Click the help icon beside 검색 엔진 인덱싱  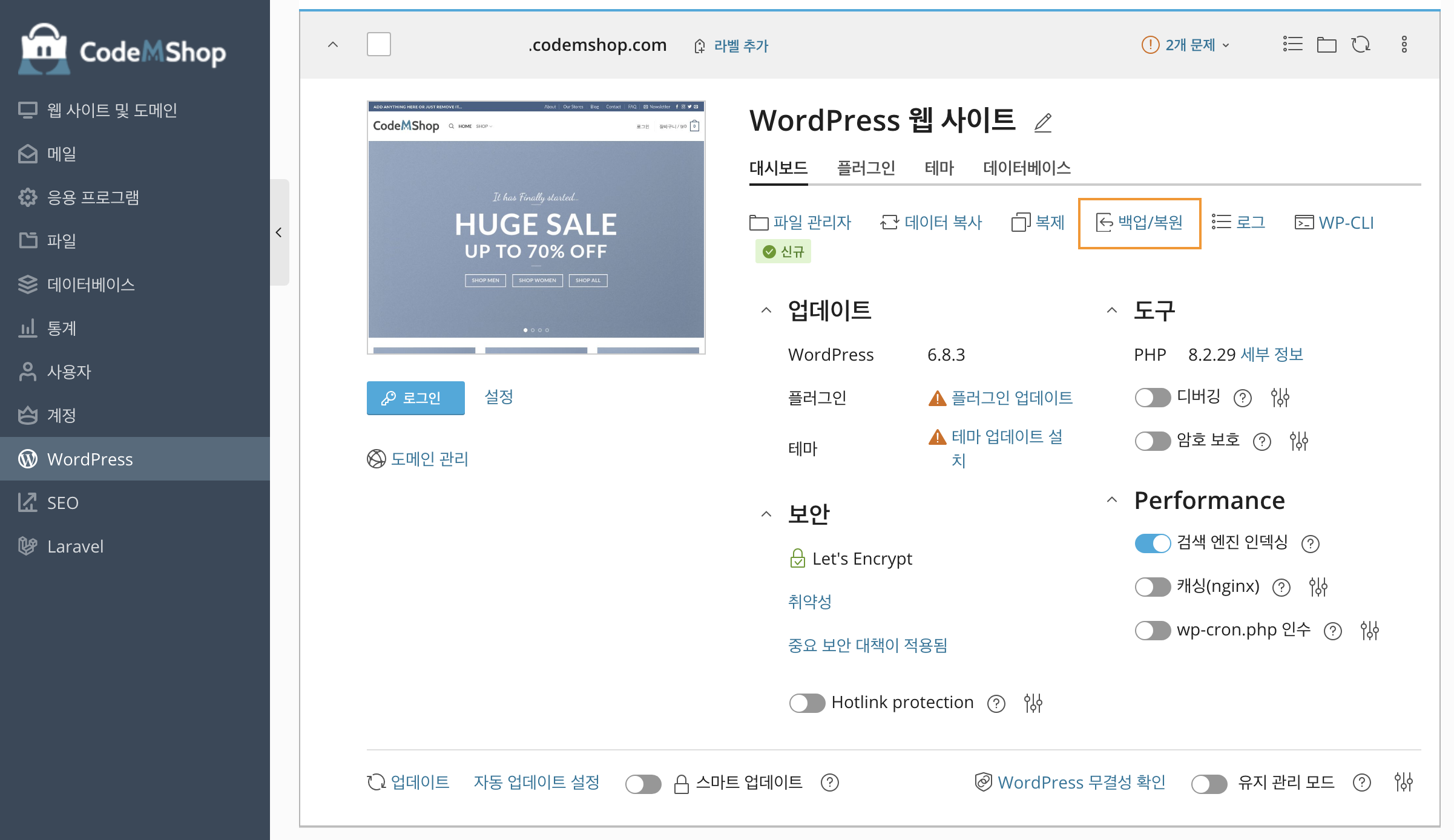tap(1310, 544)
